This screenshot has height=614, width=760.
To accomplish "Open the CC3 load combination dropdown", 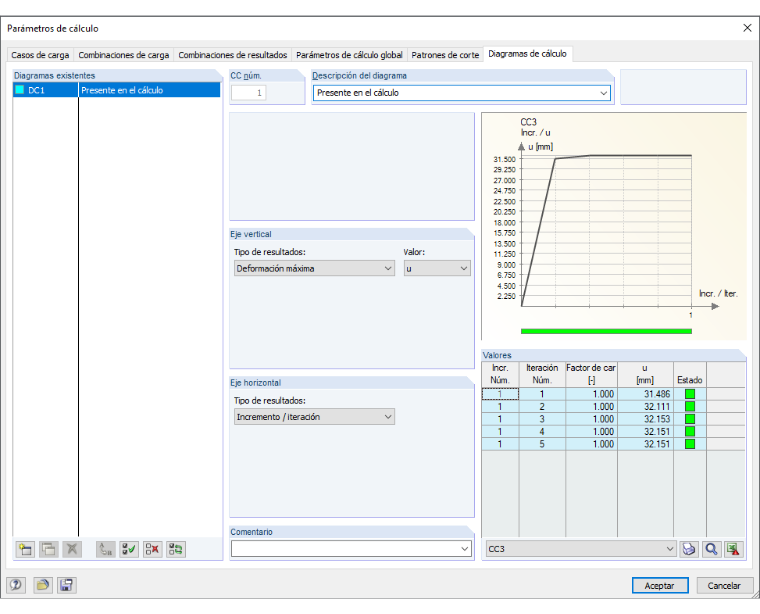I will click(581, 549).
